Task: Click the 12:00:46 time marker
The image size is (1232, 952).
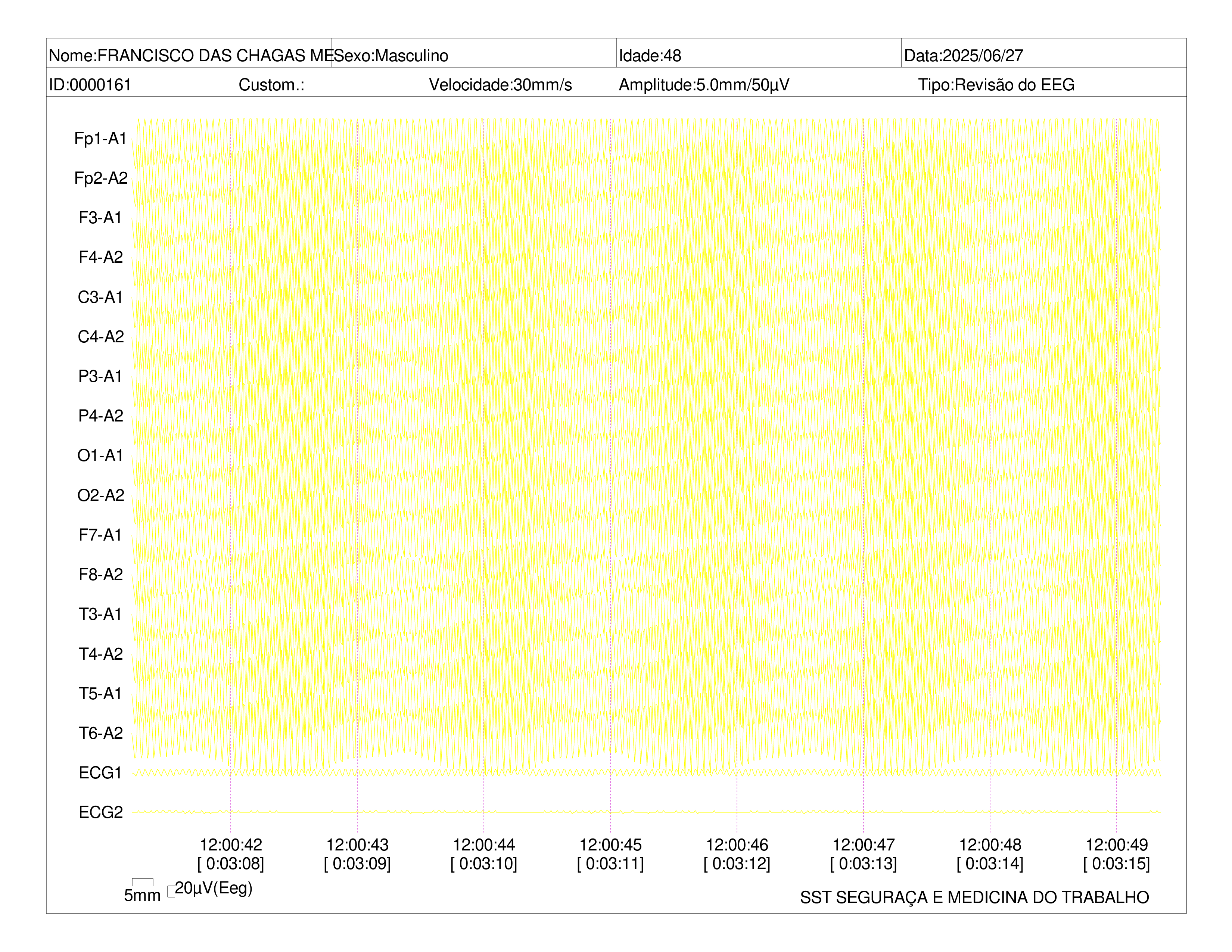Action: (737, 845)
